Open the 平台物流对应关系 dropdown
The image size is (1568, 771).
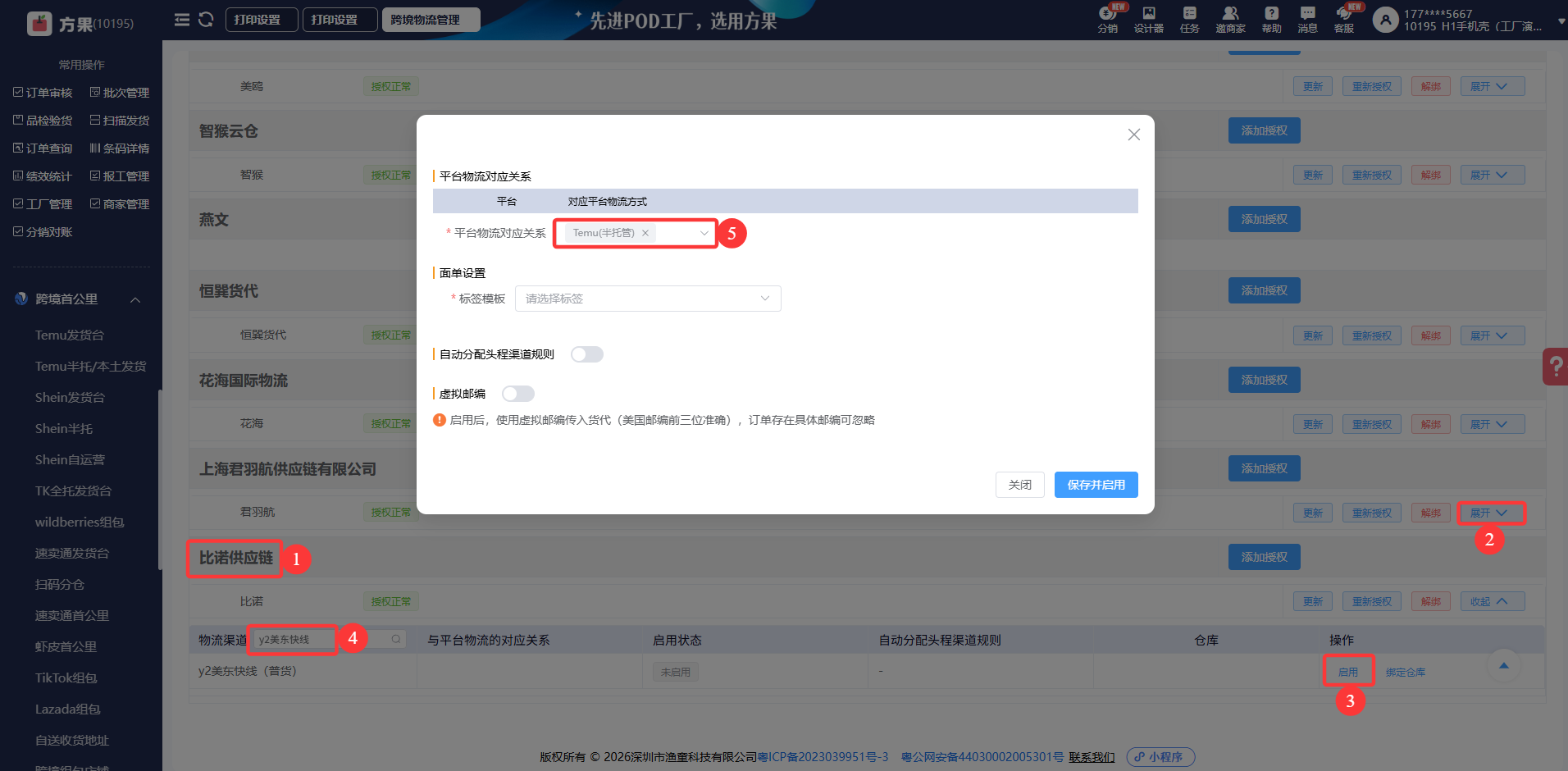click(x=636, y=233)
